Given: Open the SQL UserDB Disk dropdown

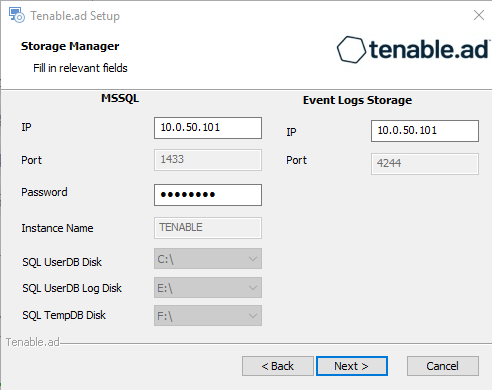Looking at the screenshot, I should click(x=208, y=259).
